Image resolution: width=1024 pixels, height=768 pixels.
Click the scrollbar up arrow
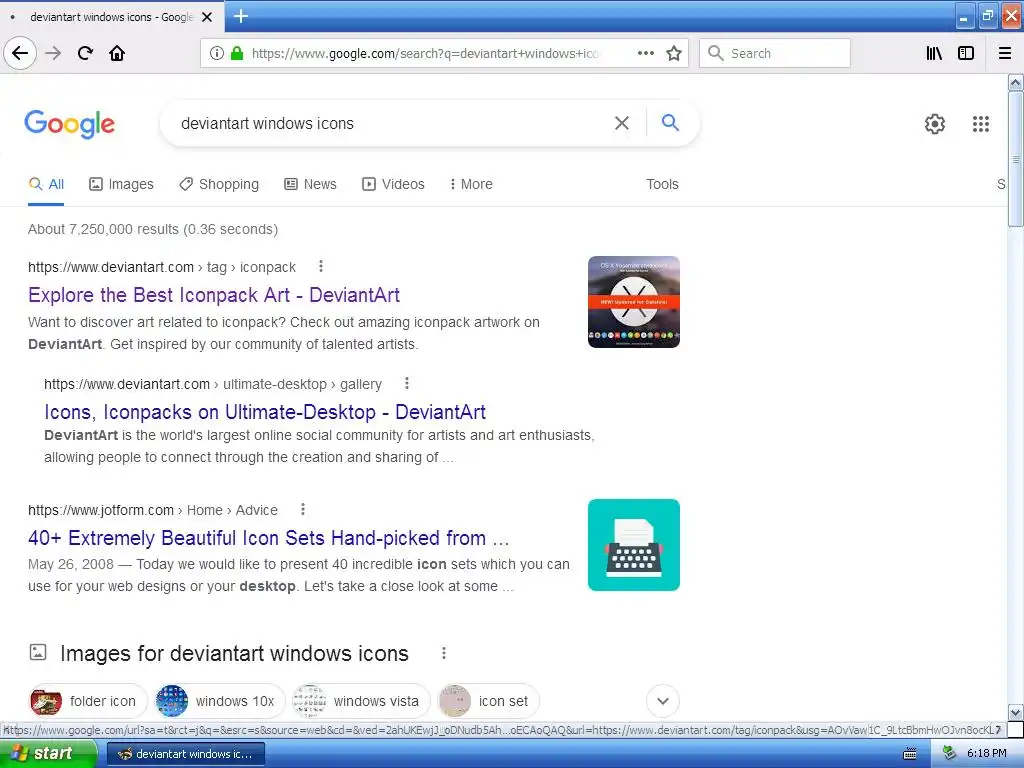pos(1015,82)
